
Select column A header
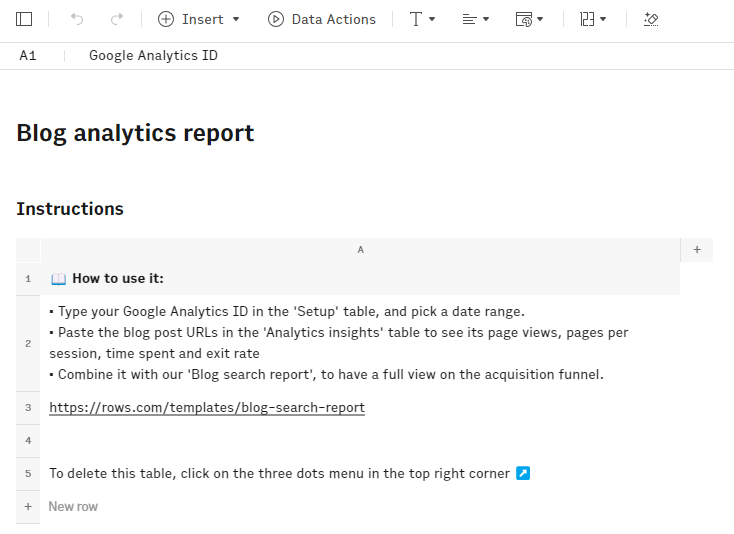[360, 250]
